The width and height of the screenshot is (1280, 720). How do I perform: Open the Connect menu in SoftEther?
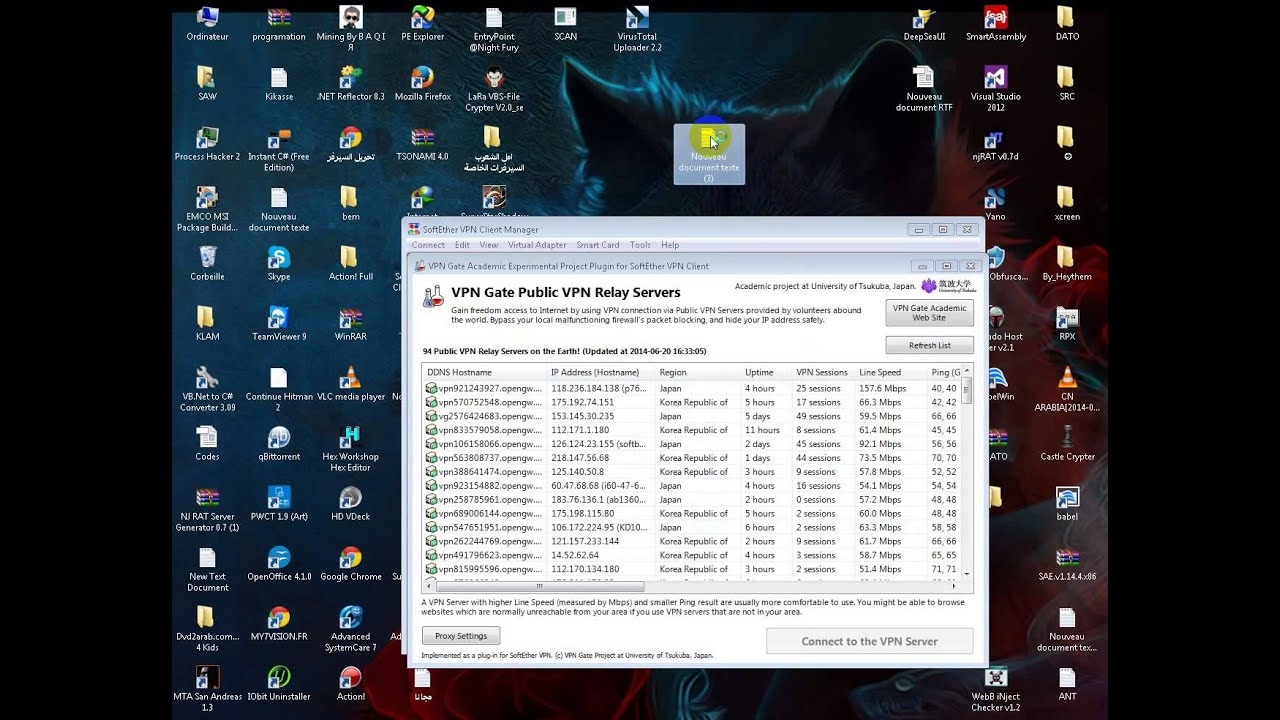[x=428, y=245]
